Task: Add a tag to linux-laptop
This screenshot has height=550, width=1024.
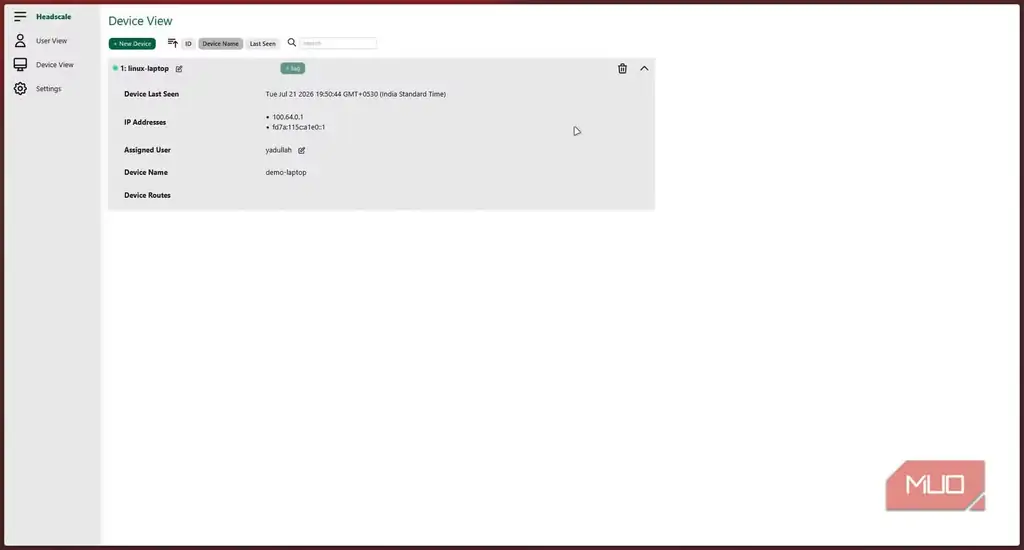Action: click(x=293, y=68)
